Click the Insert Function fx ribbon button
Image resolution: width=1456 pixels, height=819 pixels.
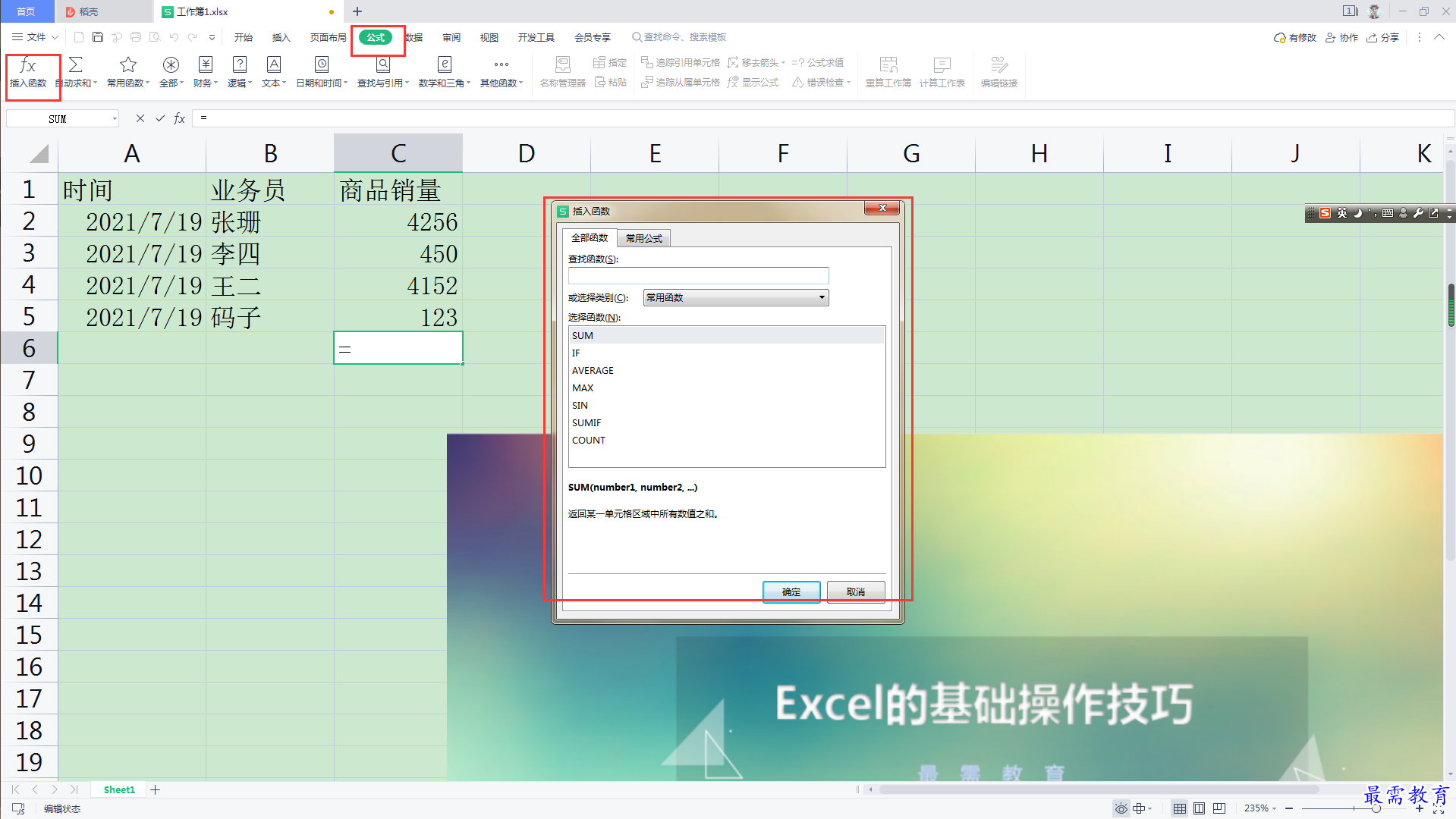[x=28, y=73]
